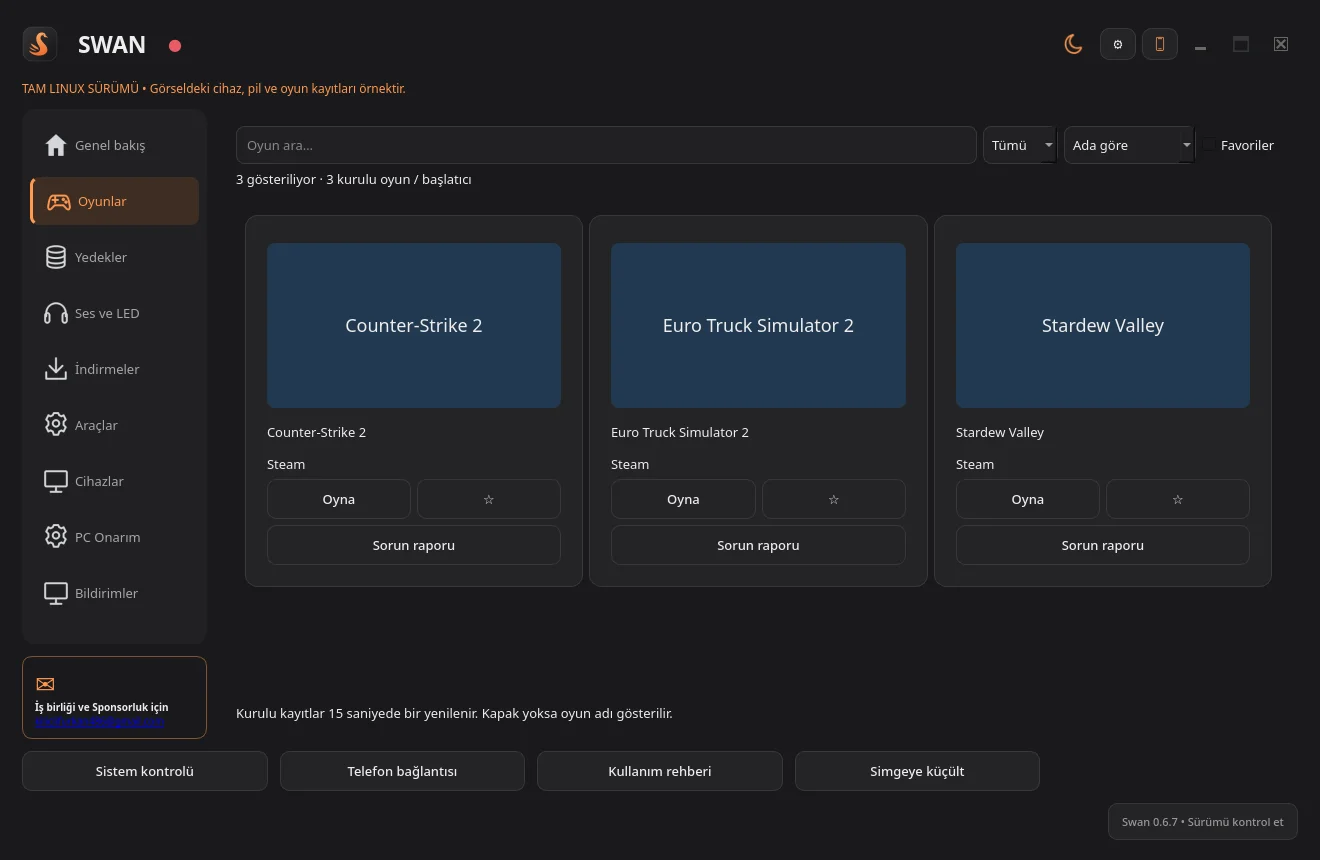This screenshot has width=1320, height=860.
Task: Star Euro Truck Simulator 2 as favorite
Action: (834, 499)
